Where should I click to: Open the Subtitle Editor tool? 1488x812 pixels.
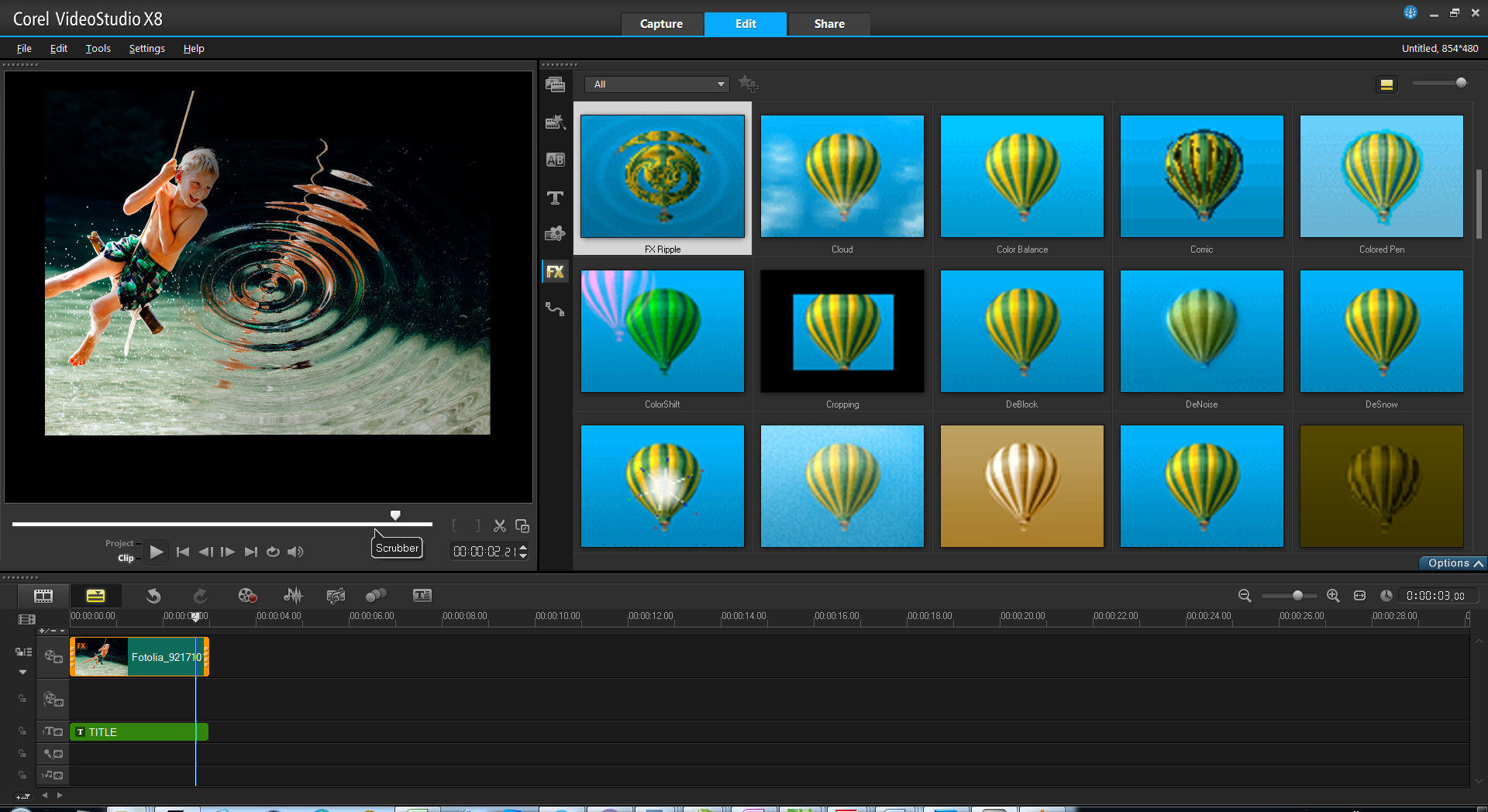click(422, 595)
